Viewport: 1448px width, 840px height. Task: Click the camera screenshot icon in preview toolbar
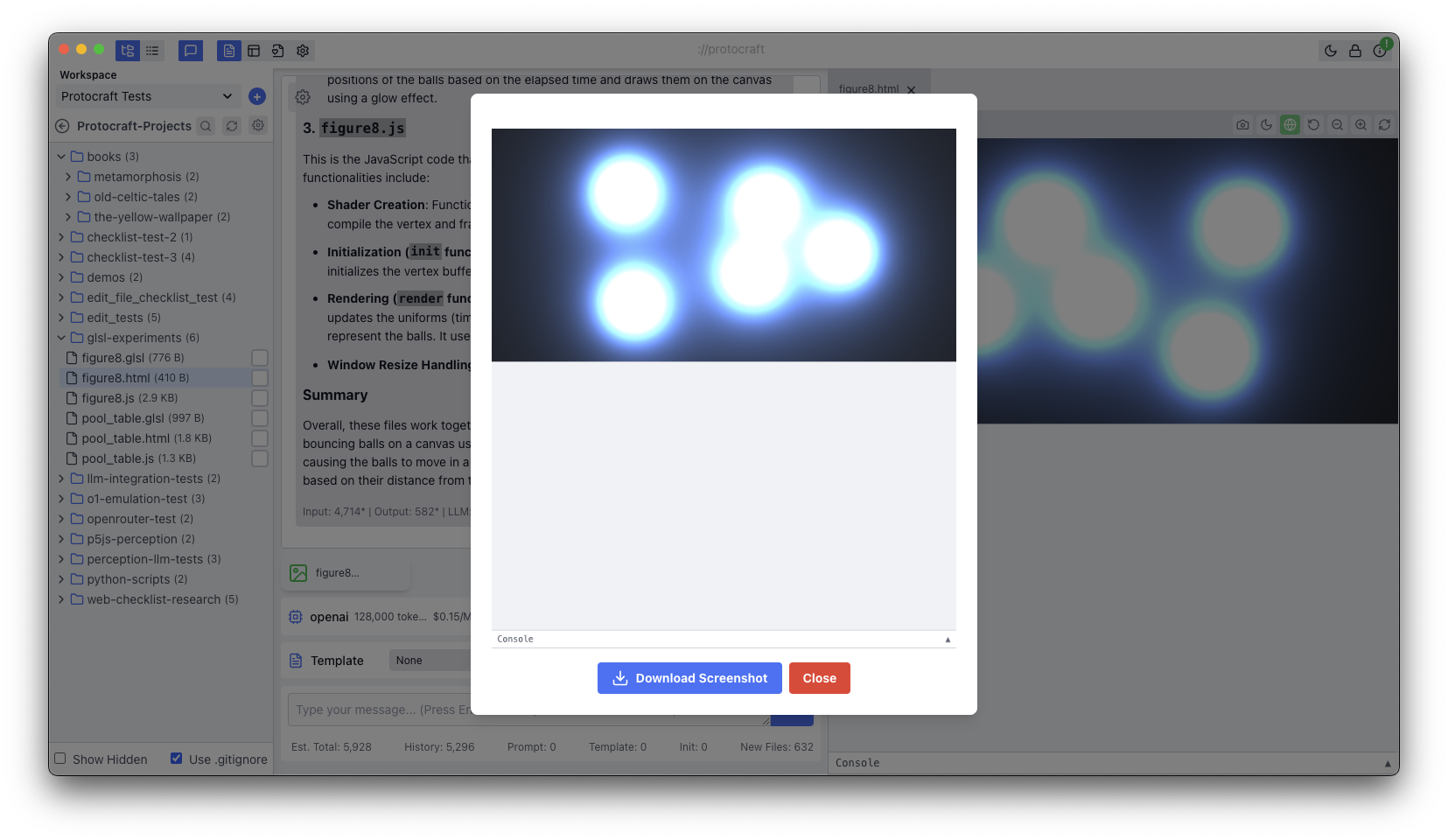(x=1242, y=125)
